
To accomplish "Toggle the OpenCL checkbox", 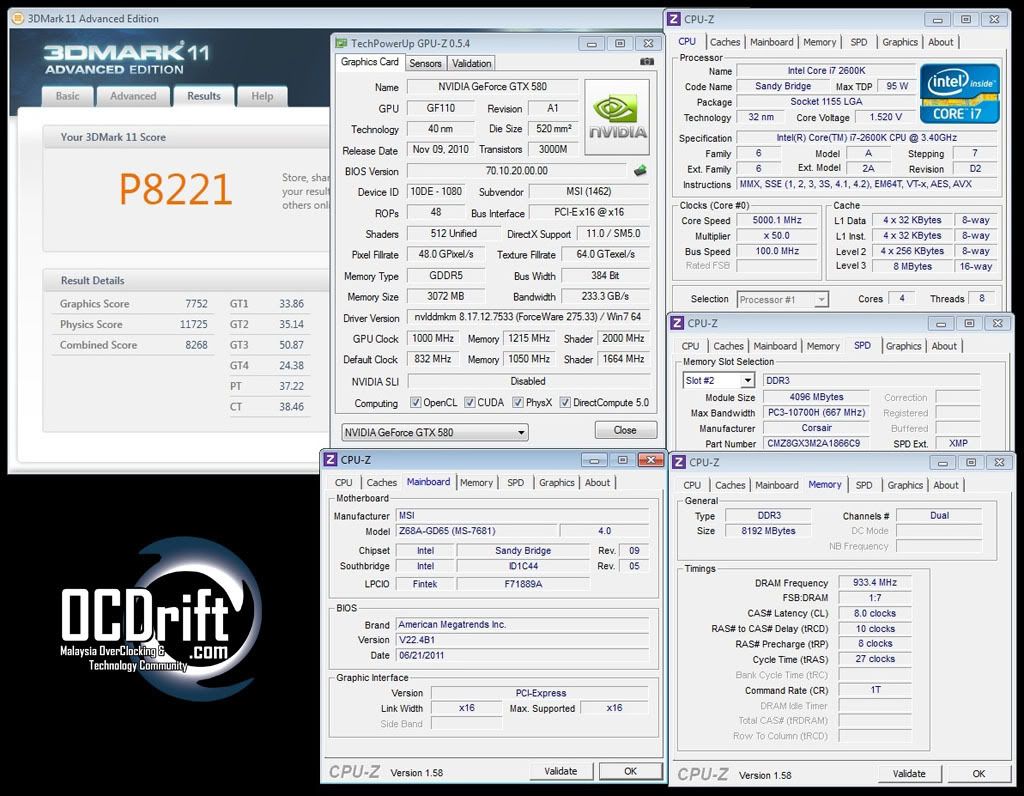I will [416, 403].
